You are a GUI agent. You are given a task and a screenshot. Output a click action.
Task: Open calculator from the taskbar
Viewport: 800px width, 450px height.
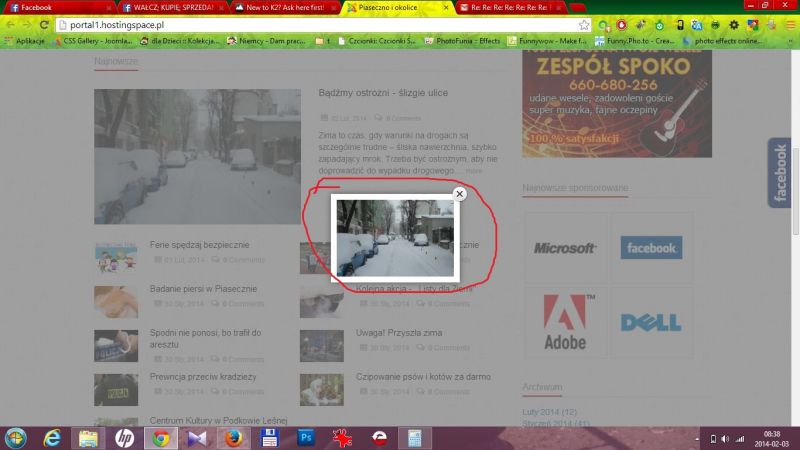coord(415,439)
